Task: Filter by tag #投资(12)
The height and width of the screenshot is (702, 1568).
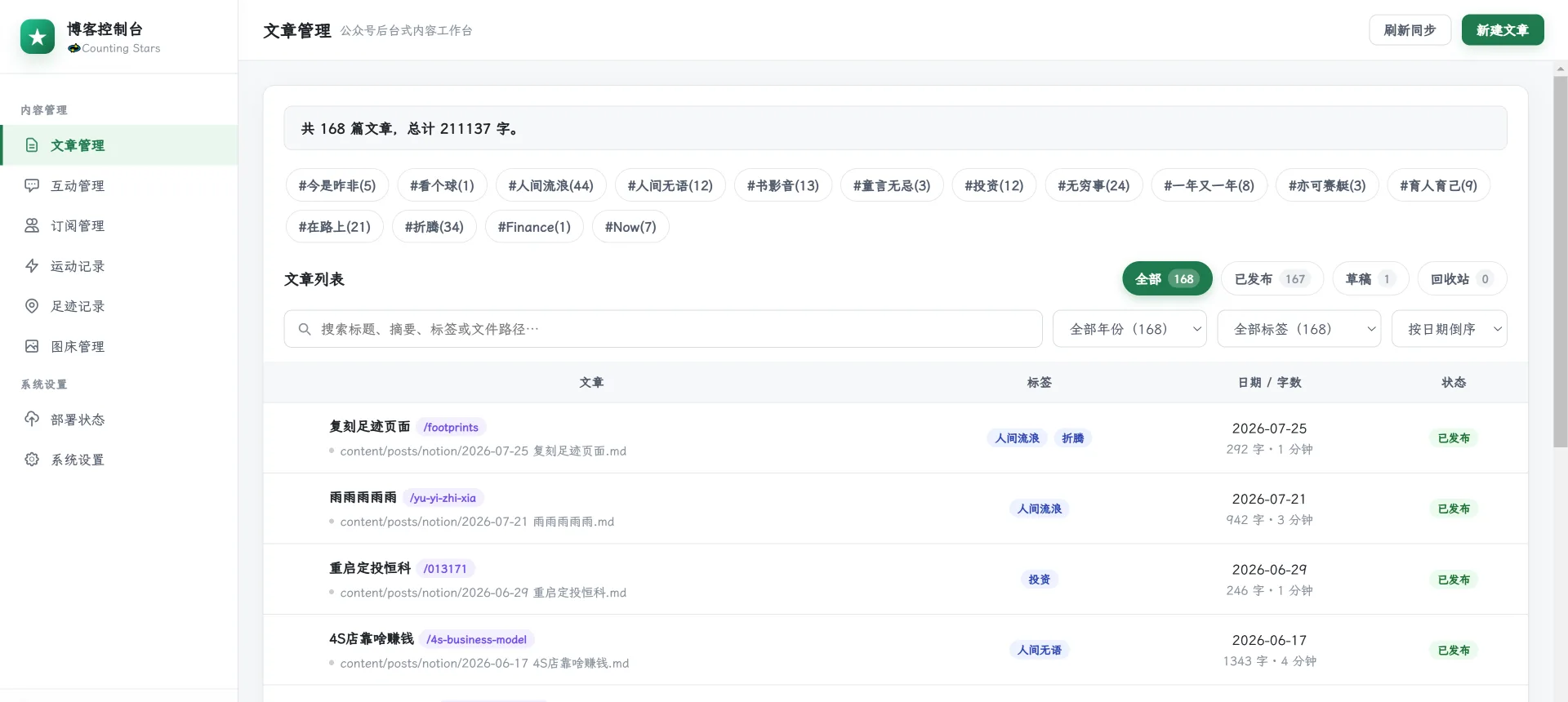Action: [x=994, y=185]
